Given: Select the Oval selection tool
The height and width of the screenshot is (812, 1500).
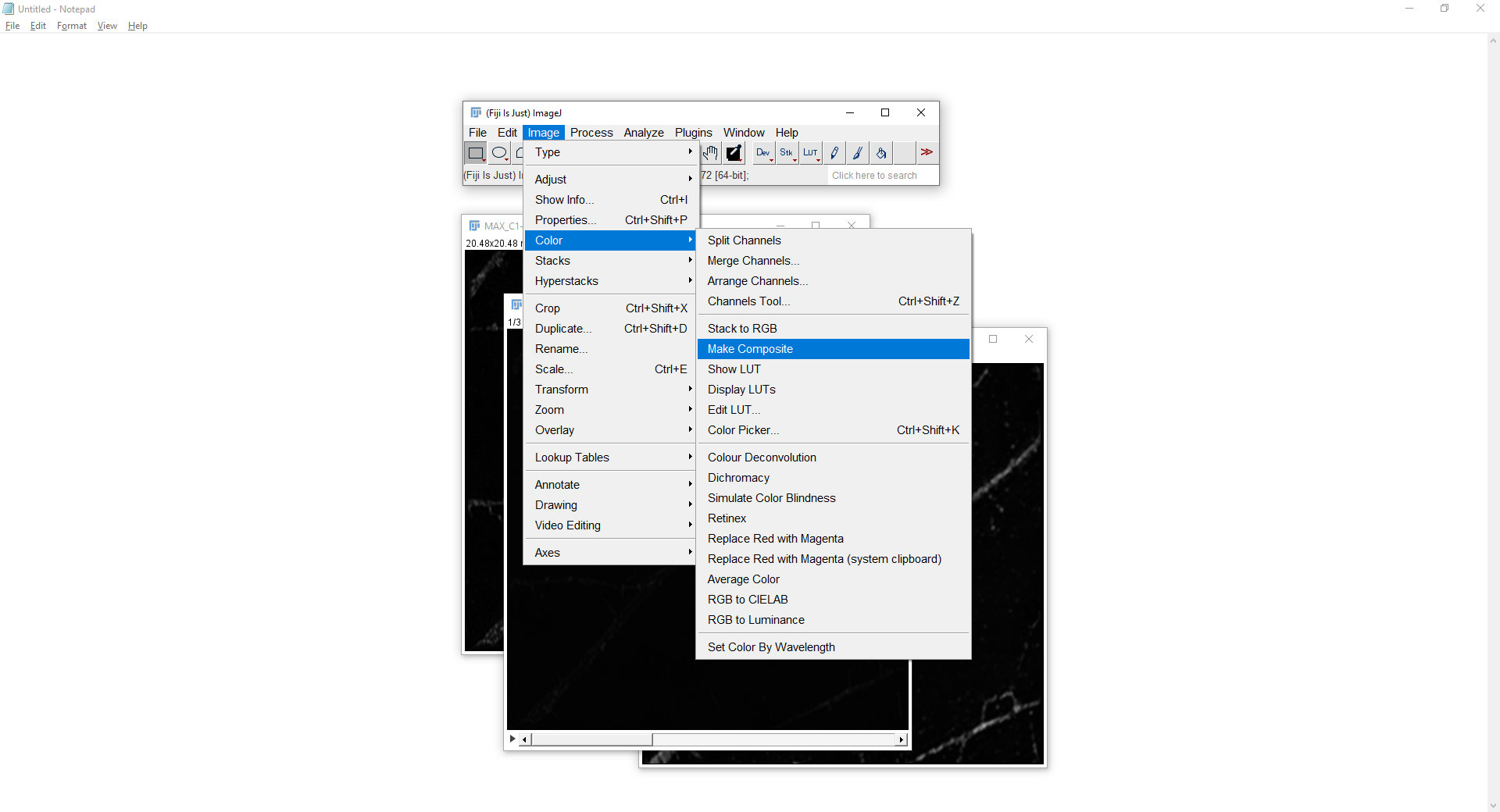Looking at the screenshot, I should pyautogui.click(x=499, y=153).
